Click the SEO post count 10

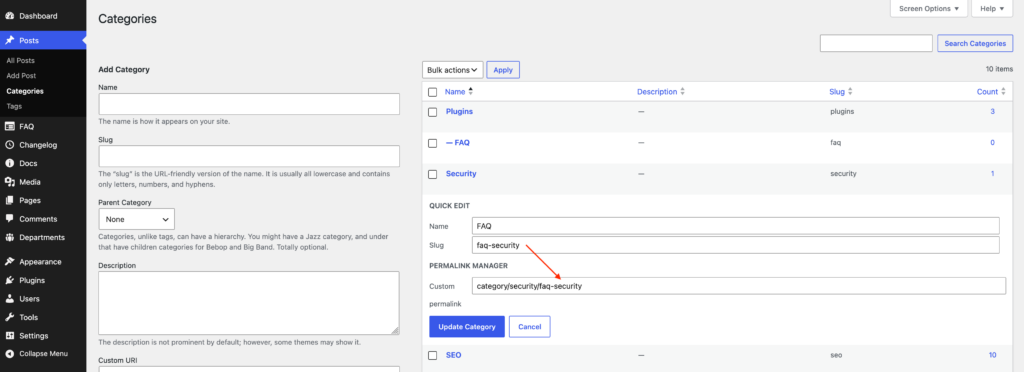click(993, 355)
